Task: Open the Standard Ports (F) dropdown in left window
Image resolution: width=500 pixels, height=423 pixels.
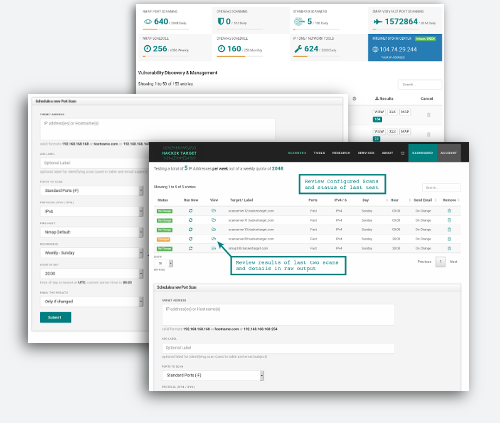Action: point(92,191)
